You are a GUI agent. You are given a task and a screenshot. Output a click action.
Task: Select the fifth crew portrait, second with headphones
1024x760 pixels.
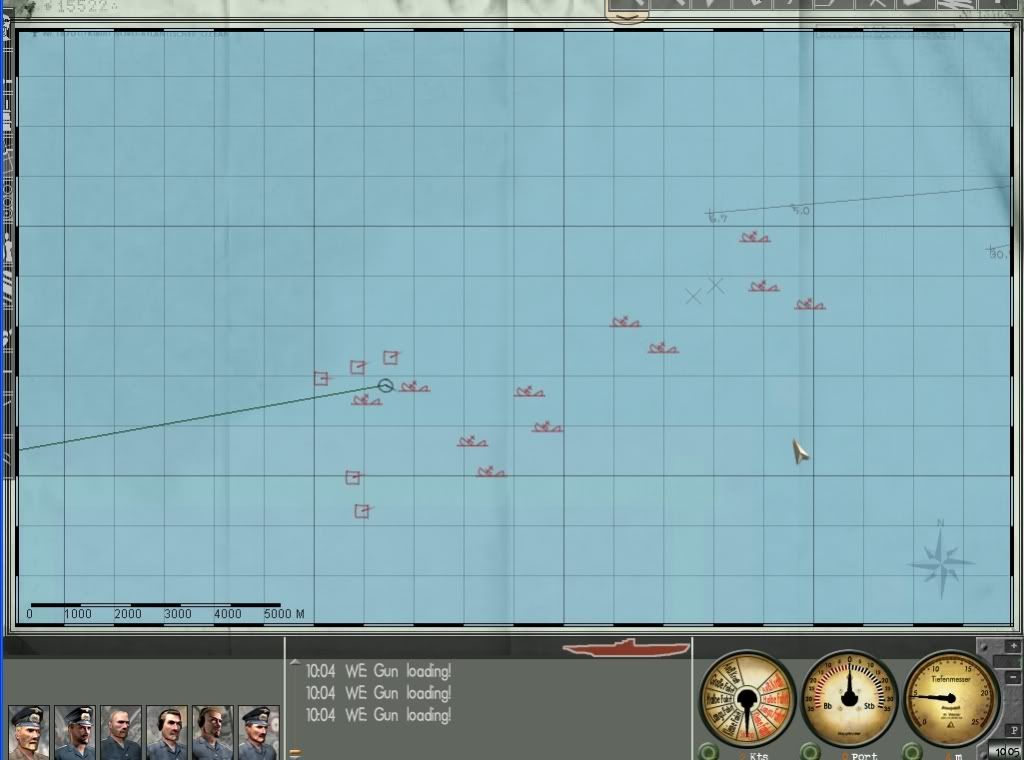pyautogui.click(x=213, y=732)
